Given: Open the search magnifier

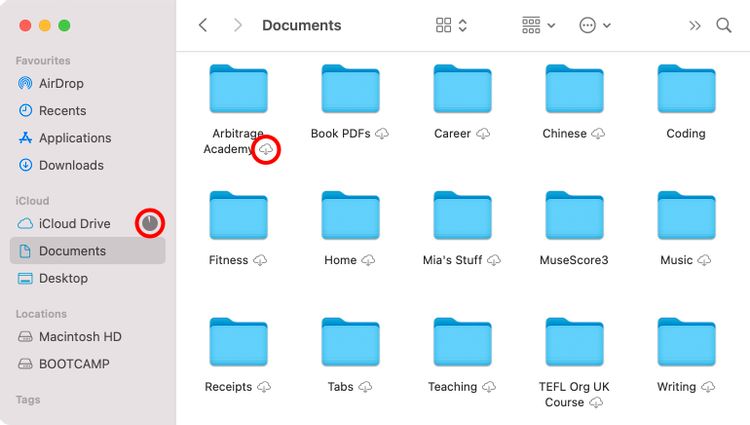Looking at the screenshot, I should [x=724, y=25].
